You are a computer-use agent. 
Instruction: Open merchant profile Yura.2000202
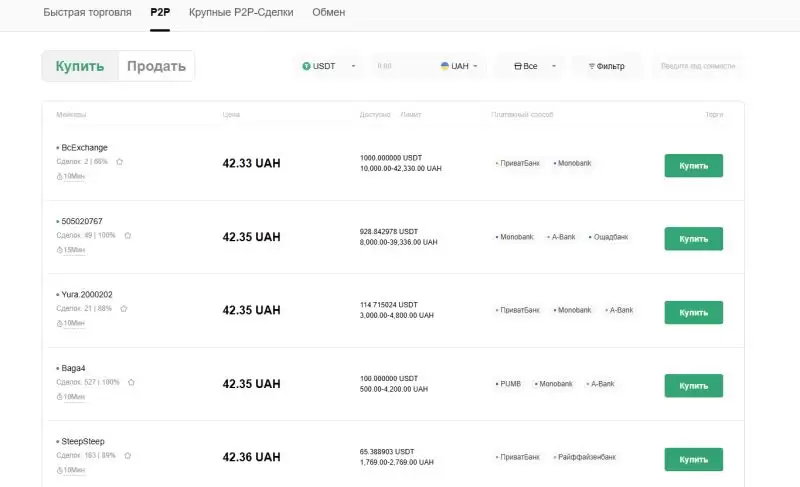(87, 295)
